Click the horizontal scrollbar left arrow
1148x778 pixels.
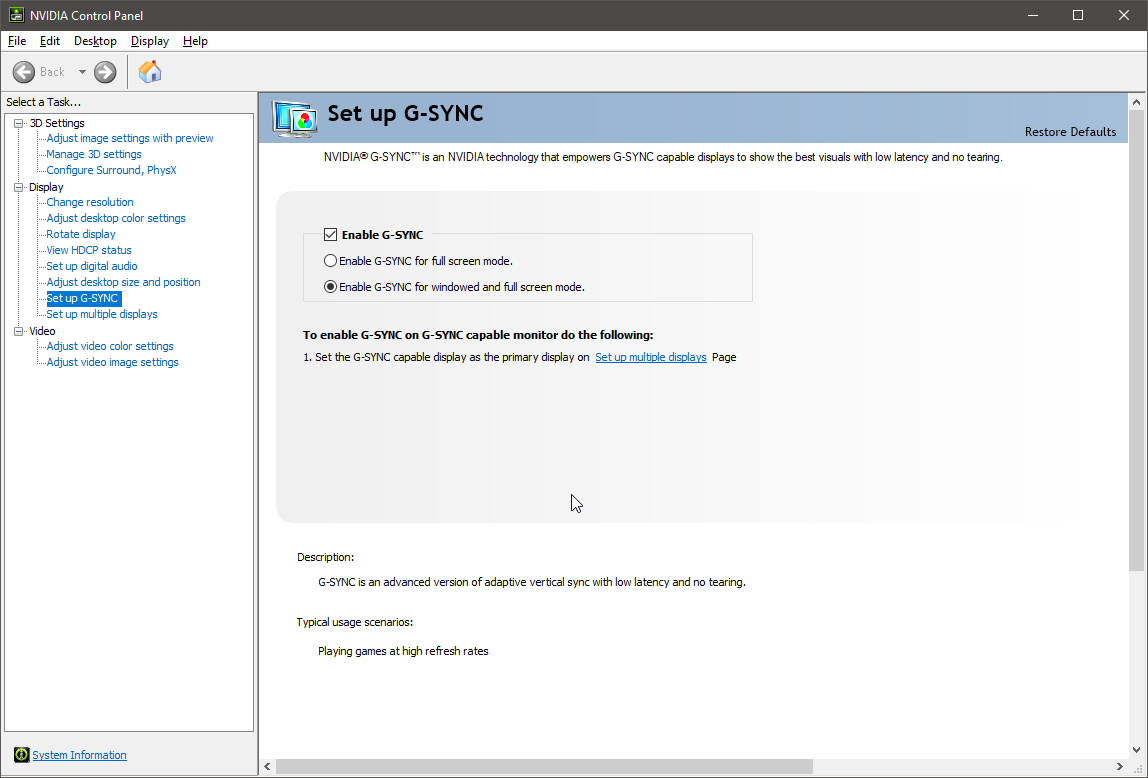click(x=267, y=767)
